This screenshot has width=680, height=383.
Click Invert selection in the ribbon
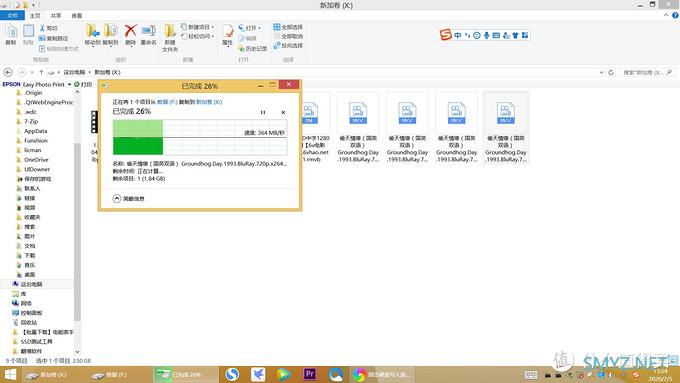pyautogui.click(x=288, y=46)
